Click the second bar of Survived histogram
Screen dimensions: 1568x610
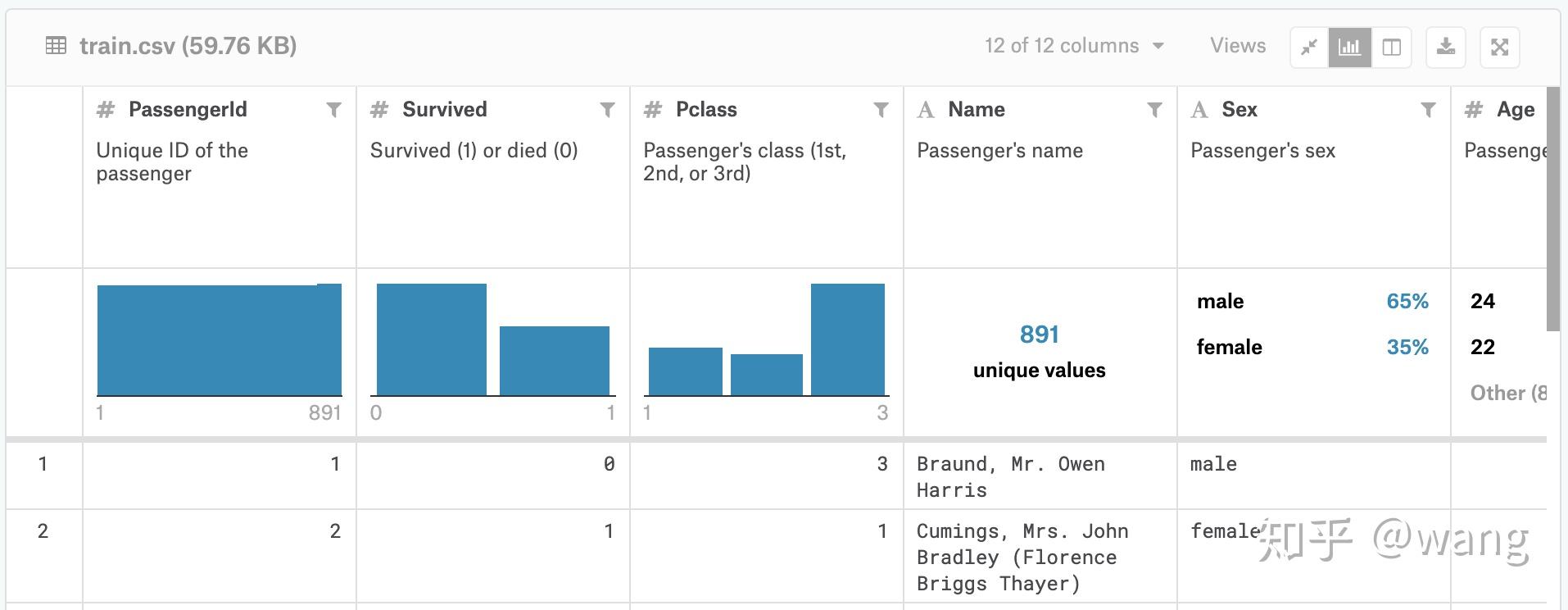pos(554,361)
